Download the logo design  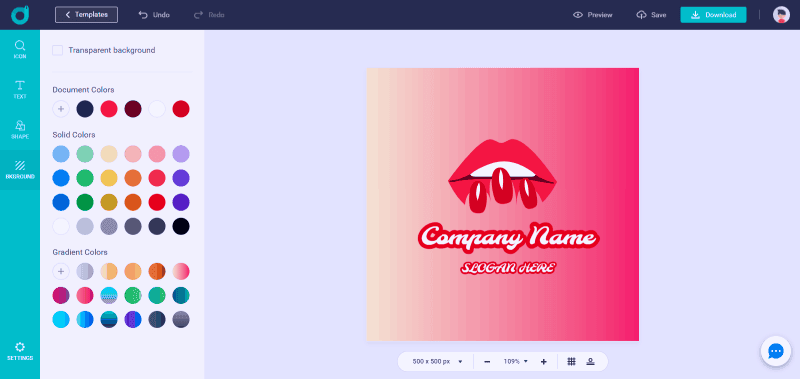[713, 15]
